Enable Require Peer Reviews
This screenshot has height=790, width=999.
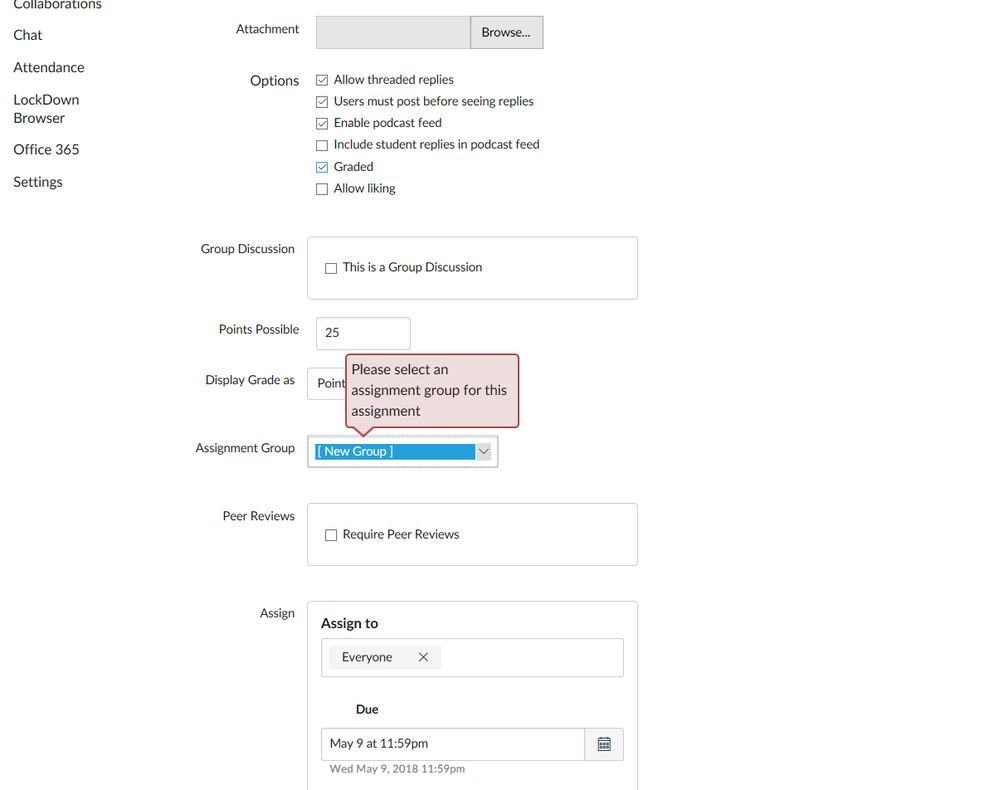(x=331, y=535)
